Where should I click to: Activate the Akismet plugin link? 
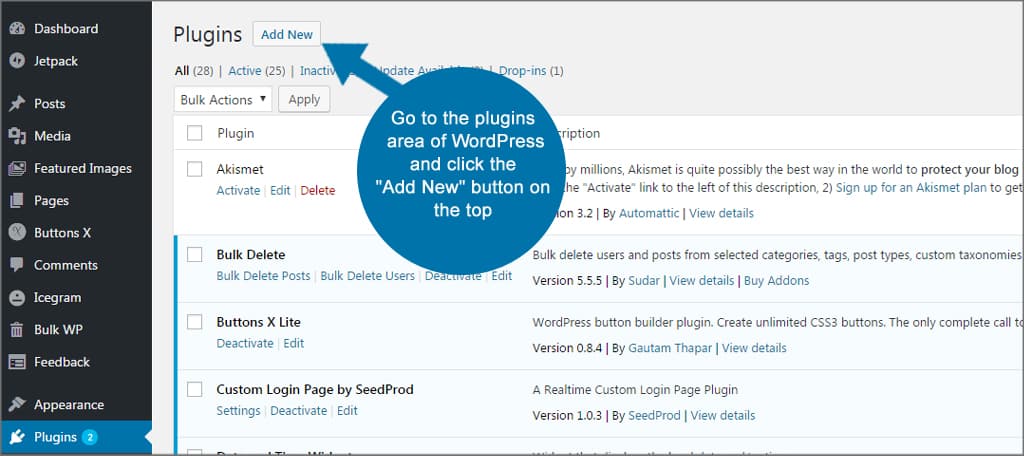[x=238, y=190]
